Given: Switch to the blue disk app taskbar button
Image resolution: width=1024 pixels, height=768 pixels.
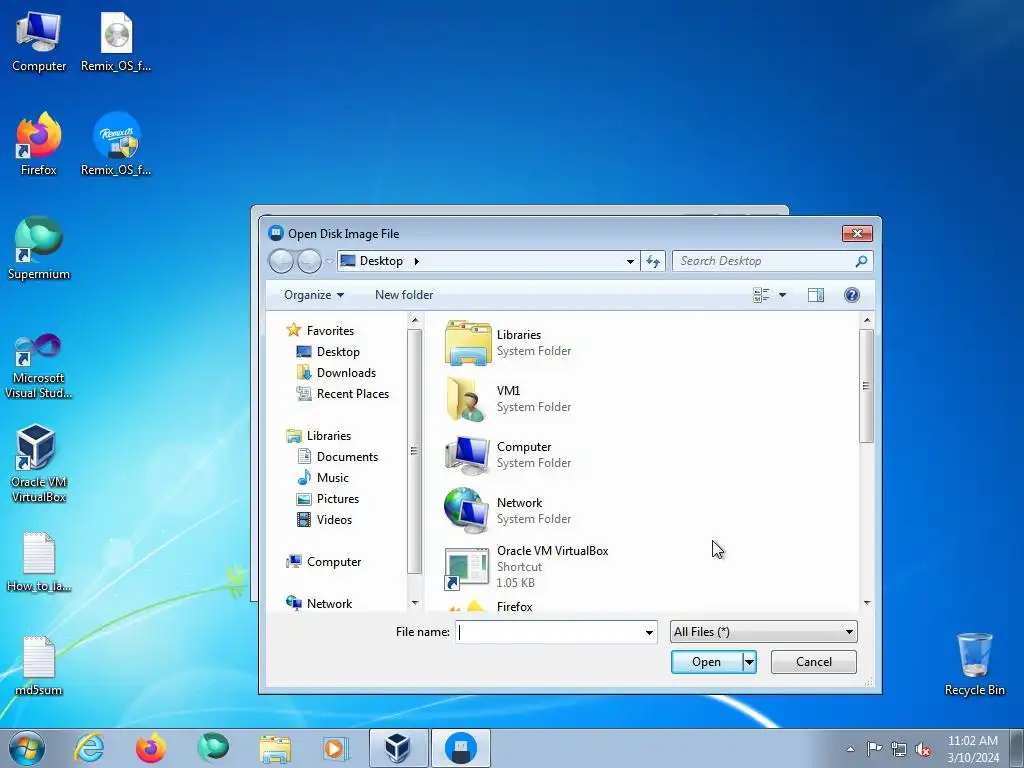Looking at the screenshot, I should coord(460,748).
